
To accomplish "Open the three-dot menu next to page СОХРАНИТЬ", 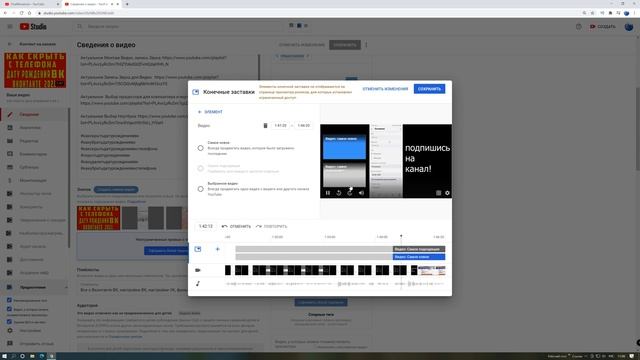I will click(x=366, y=45).
